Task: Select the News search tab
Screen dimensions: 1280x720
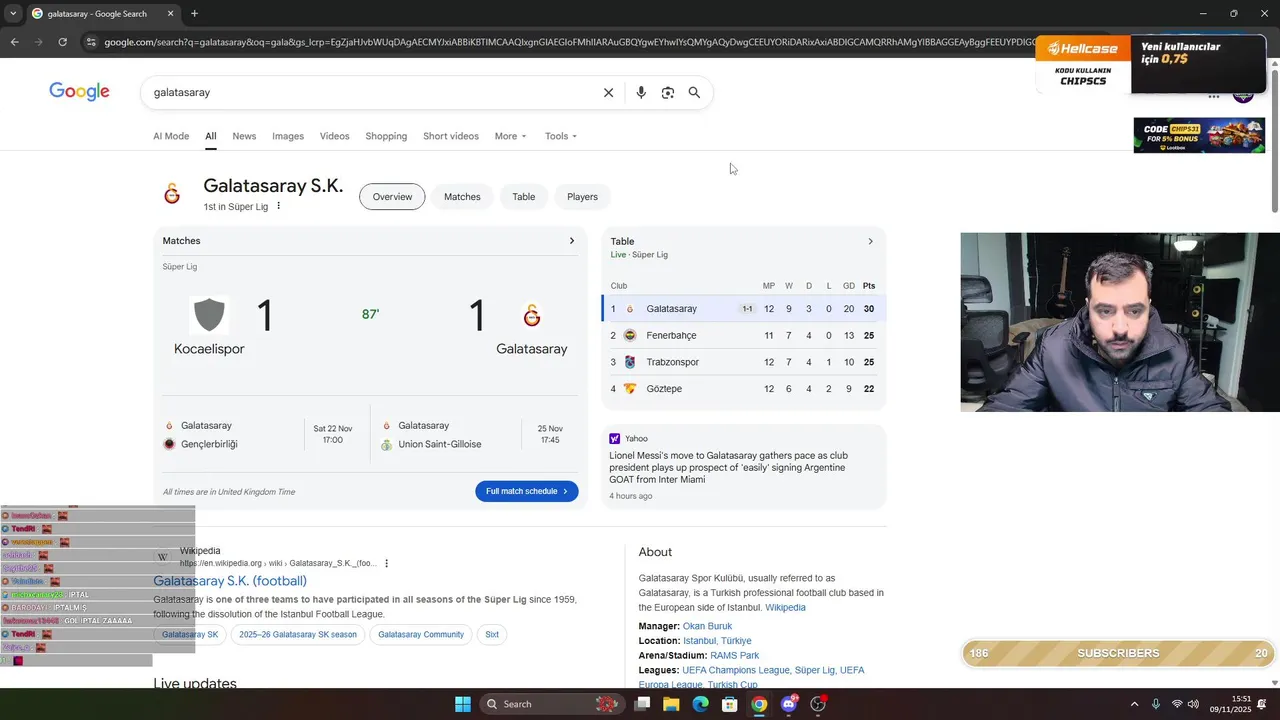Action: click(244, 136)
